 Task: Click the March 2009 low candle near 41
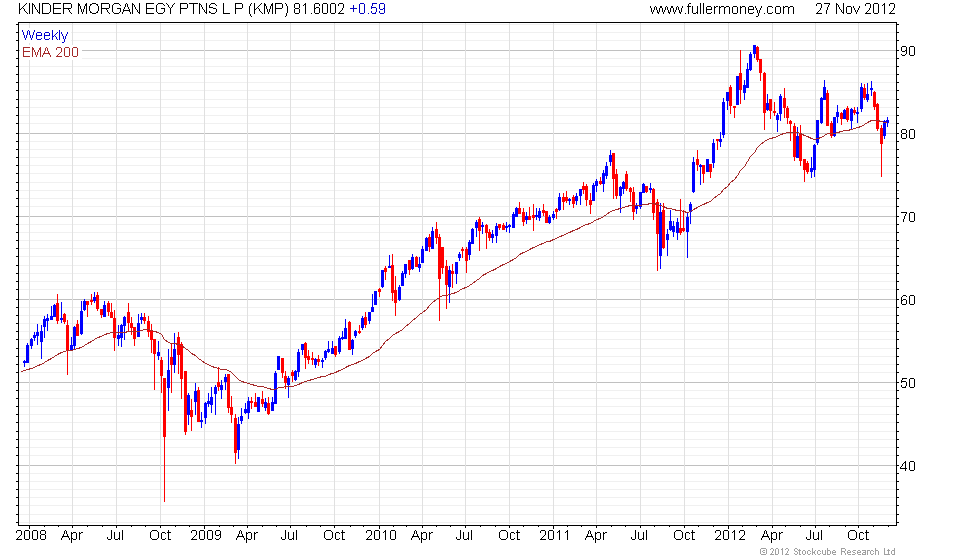[236, 438]
